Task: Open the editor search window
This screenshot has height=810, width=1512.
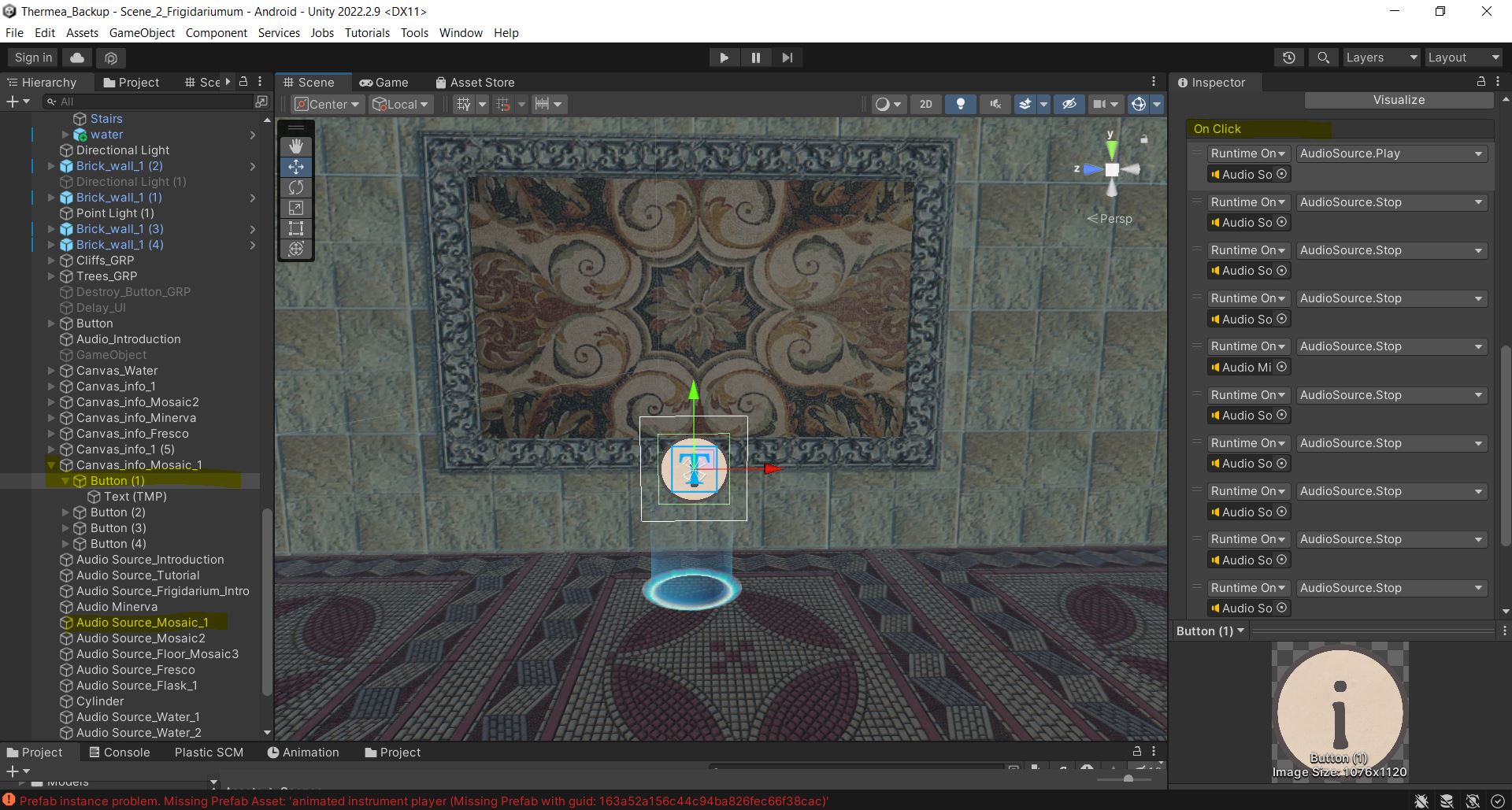Action: [x=1322, y=57]
